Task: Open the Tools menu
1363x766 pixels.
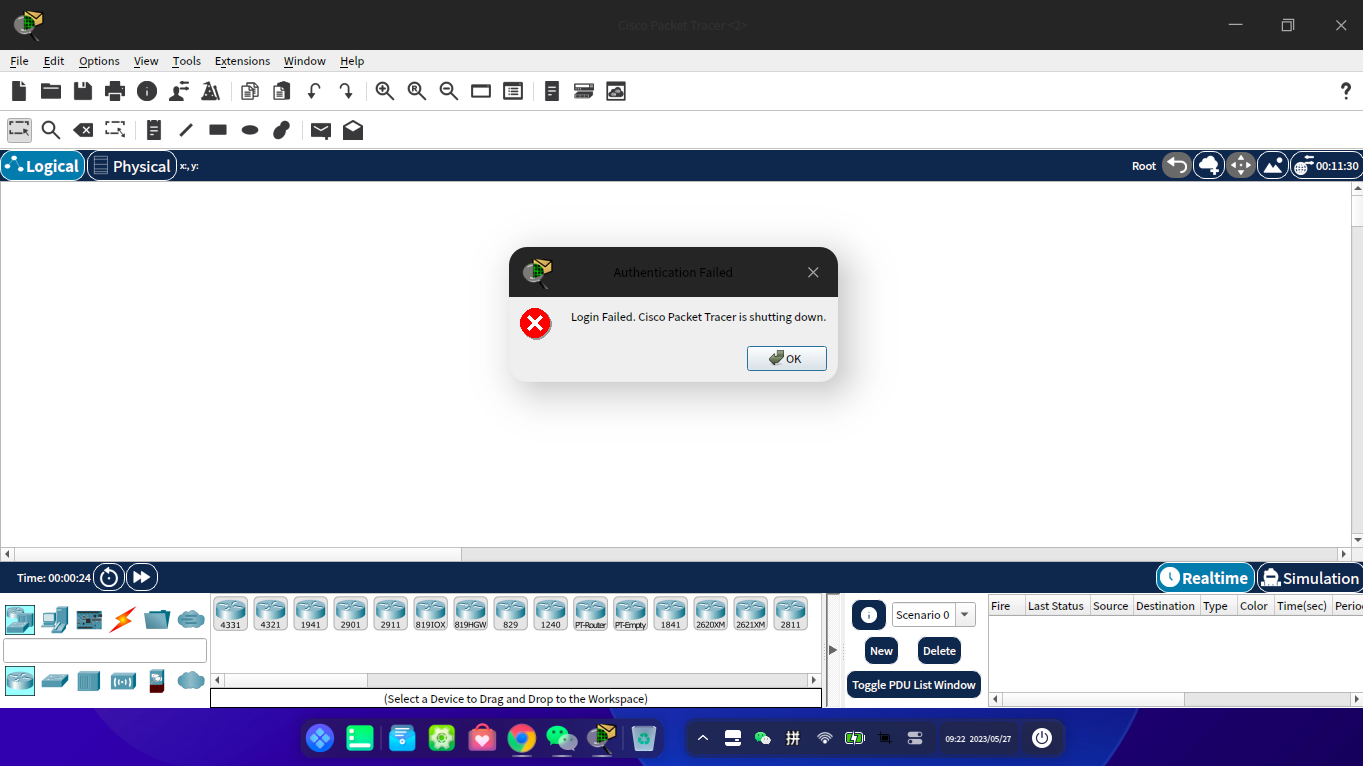Action: [187, 61]
